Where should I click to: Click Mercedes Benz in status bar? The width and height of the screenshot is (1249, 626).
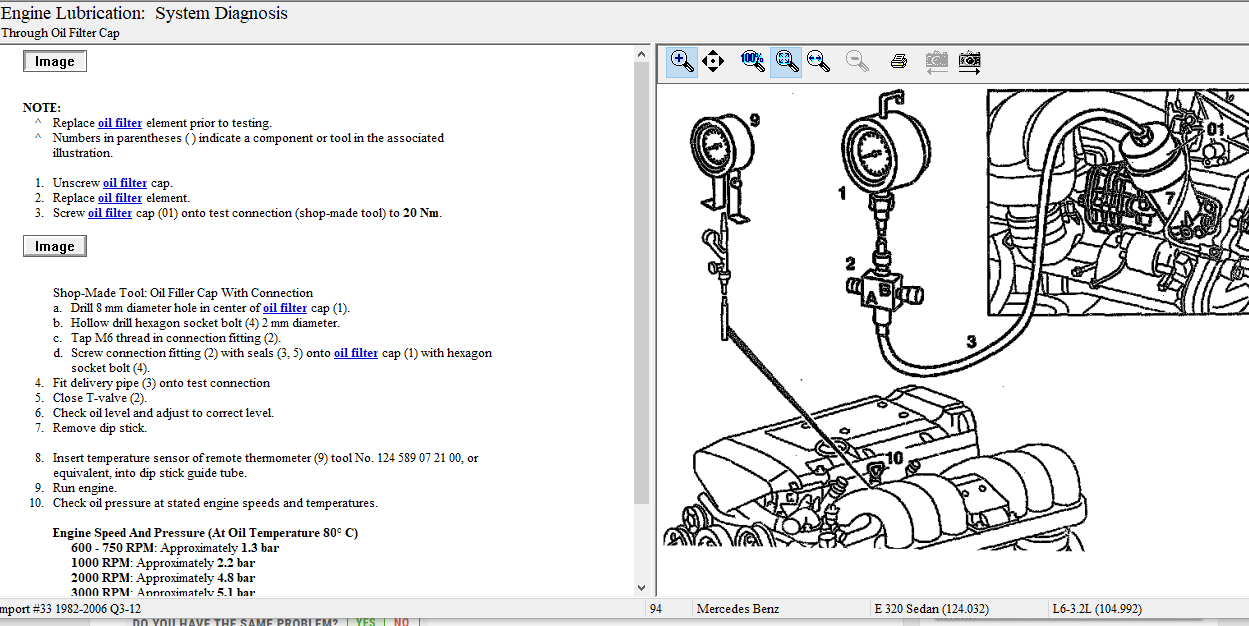click(738, 609)
